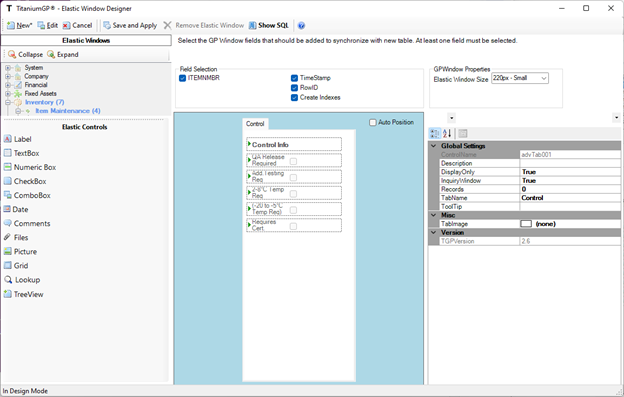
Task: Check the QA Release Required box
Action: [x=293, y=161]
